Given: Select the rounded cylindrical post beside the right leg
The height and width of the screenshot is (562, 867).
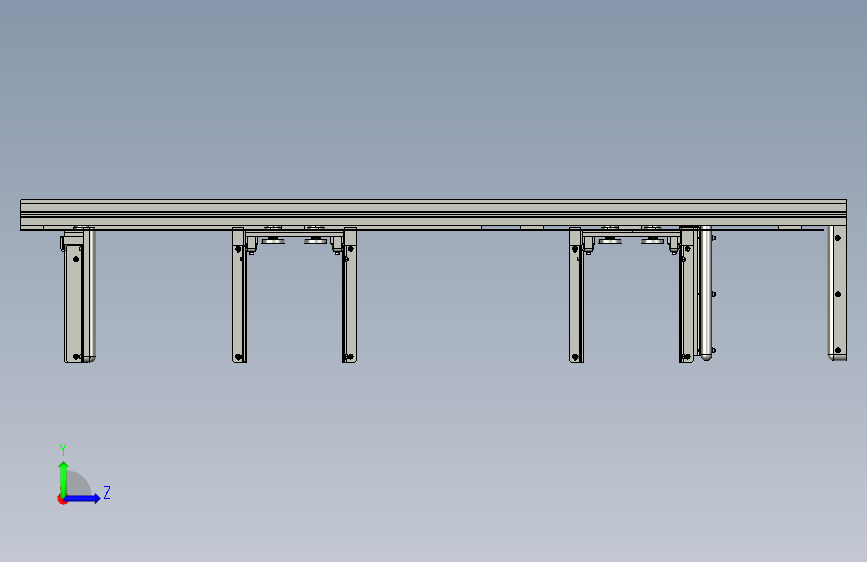Looking at the screenshot, I should (x=706, y=293).
